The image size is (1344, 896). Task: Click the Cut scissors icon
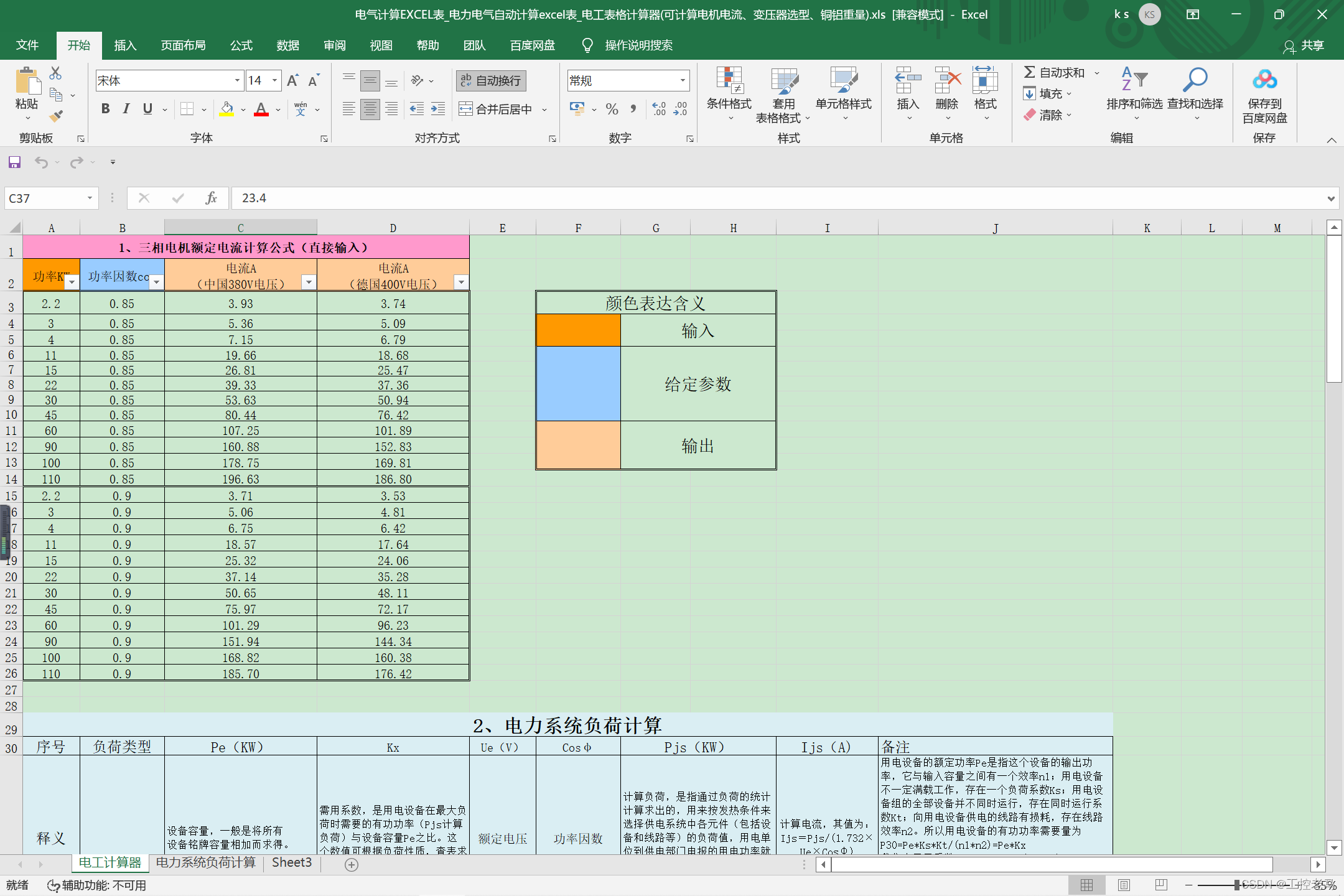coord(55,73)
